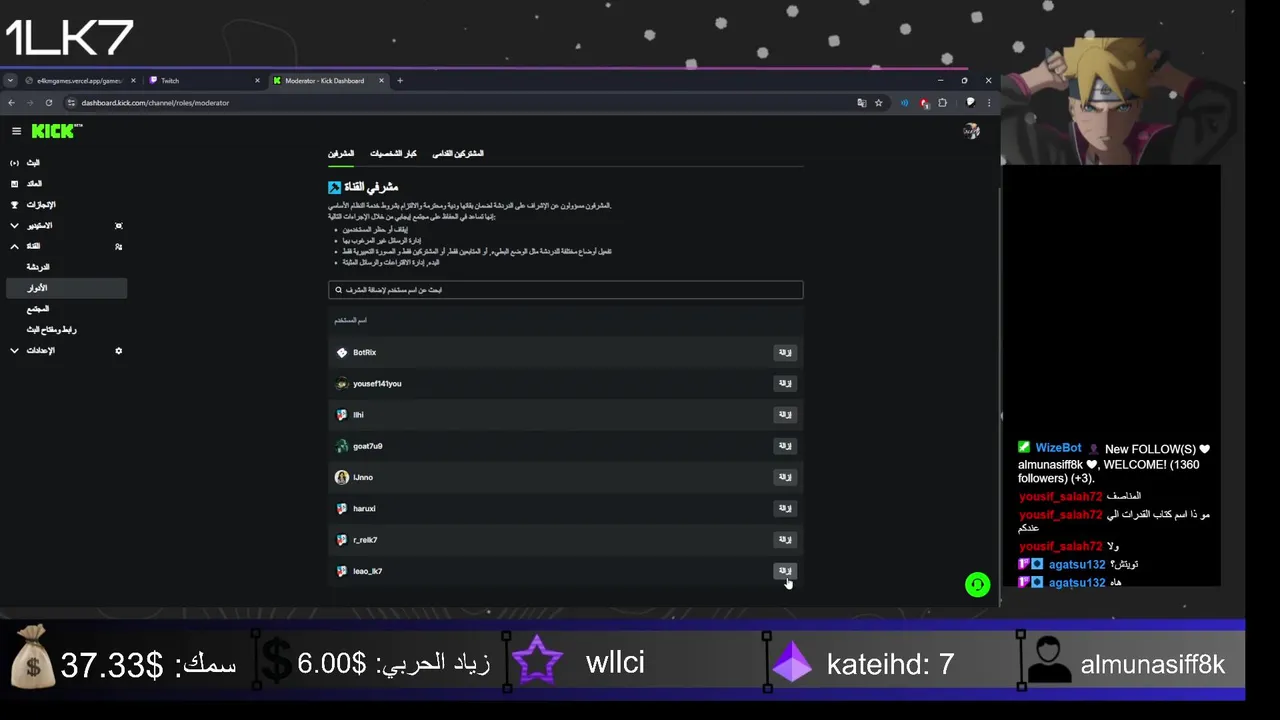Open the browser extensions puzzle icon
This screenshot has width=1280, height=720.
click(942, 103)
